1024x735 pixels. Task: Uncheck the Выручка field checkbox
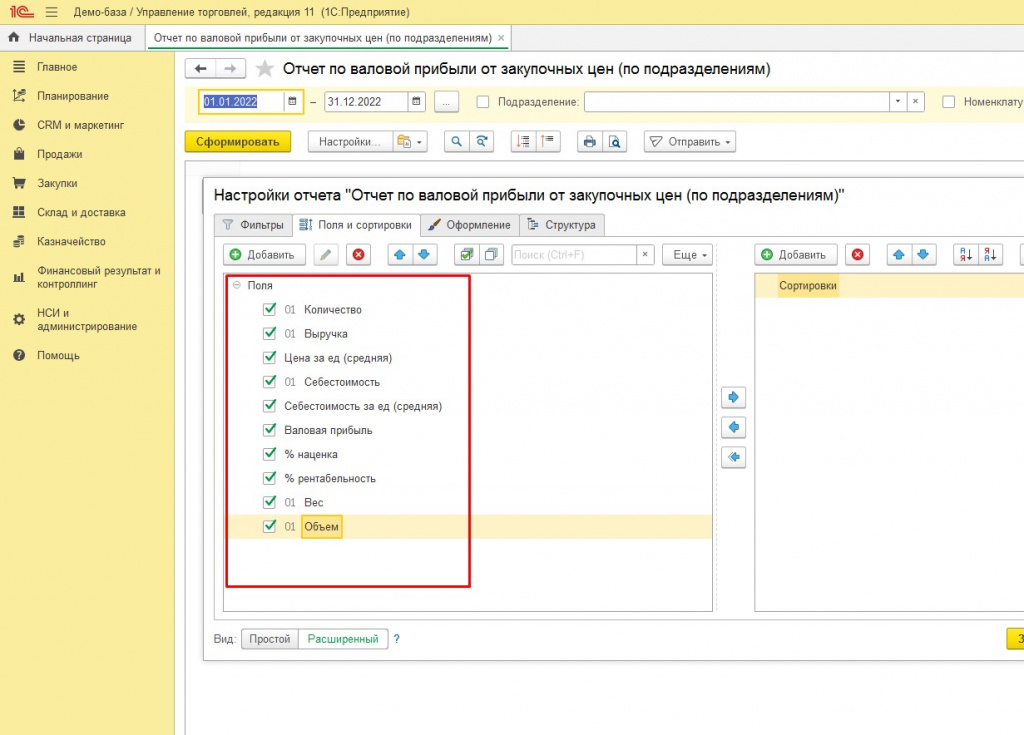pos(269,334)
